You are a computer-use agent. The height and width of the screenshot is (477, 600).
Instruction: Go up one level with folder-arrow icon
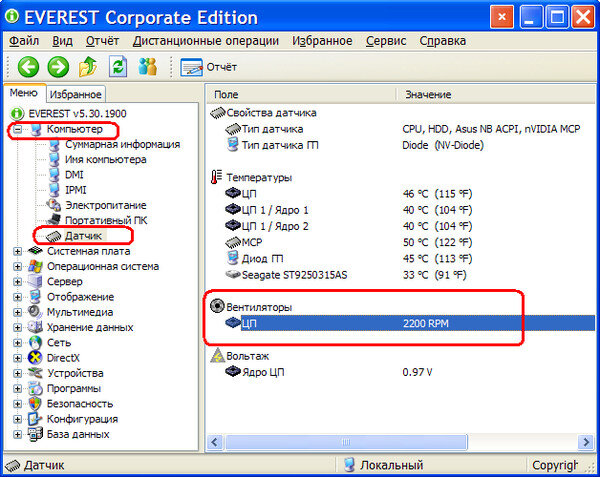coord(88,67)
